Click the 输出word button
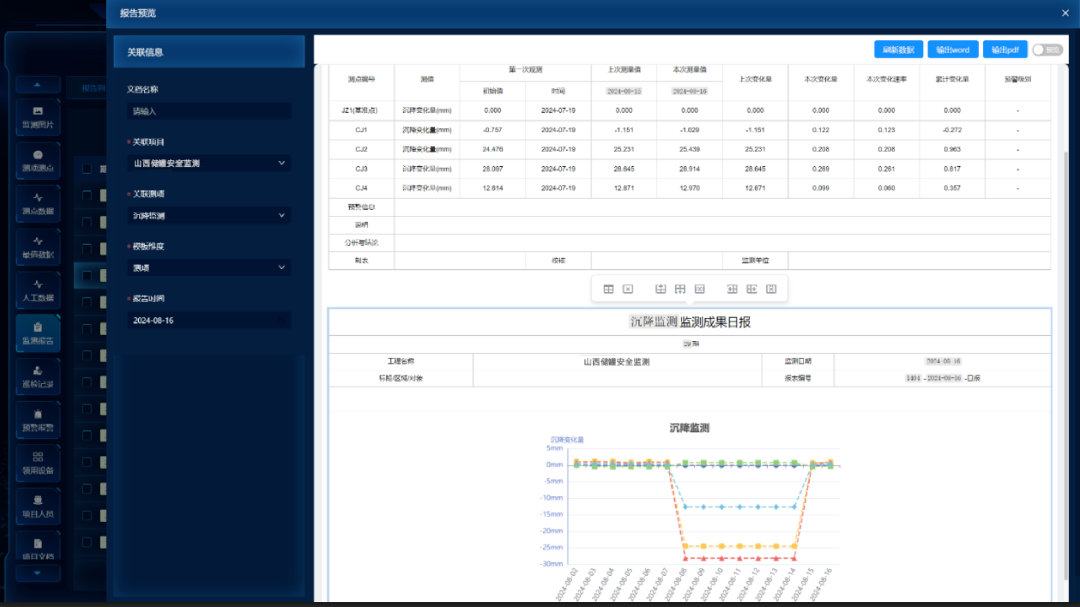The width and height of the screenshot is (1080, 607). [953, 50]
